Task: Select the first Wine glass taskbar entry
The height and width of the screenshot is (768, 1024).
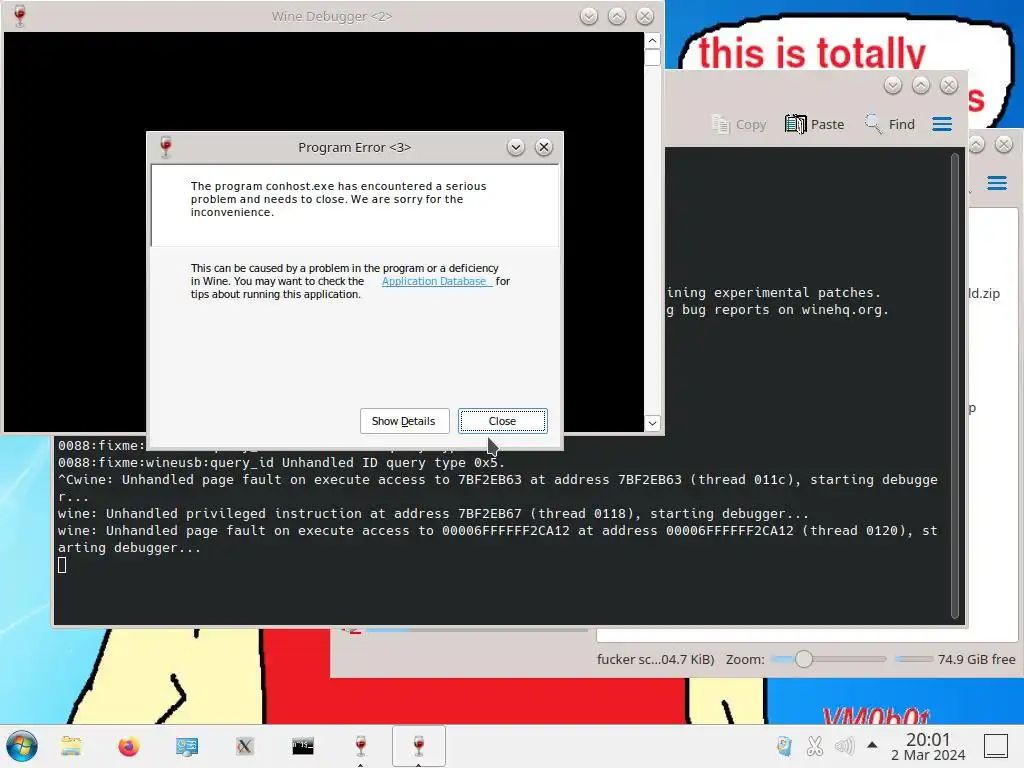Action: click(360, 746)
